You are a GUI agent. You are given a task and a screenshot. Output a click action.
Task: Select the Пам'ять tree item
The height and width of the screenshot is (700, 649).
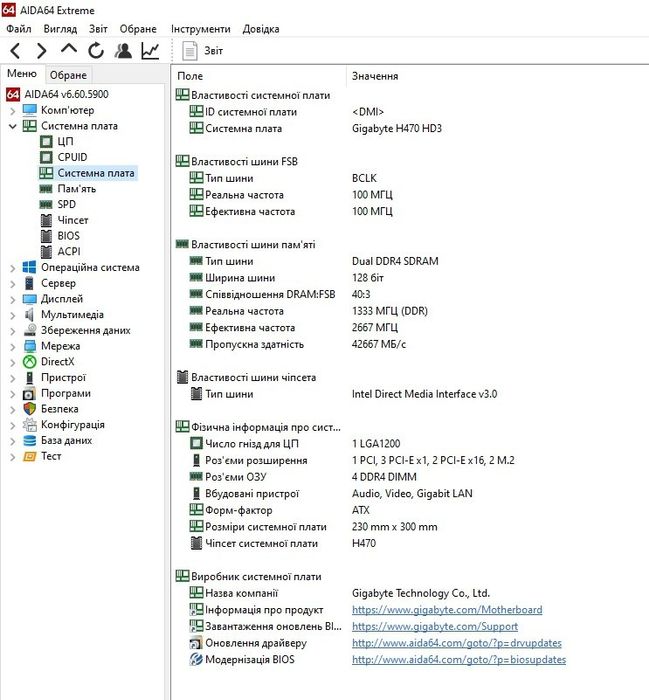coord(77,189)
